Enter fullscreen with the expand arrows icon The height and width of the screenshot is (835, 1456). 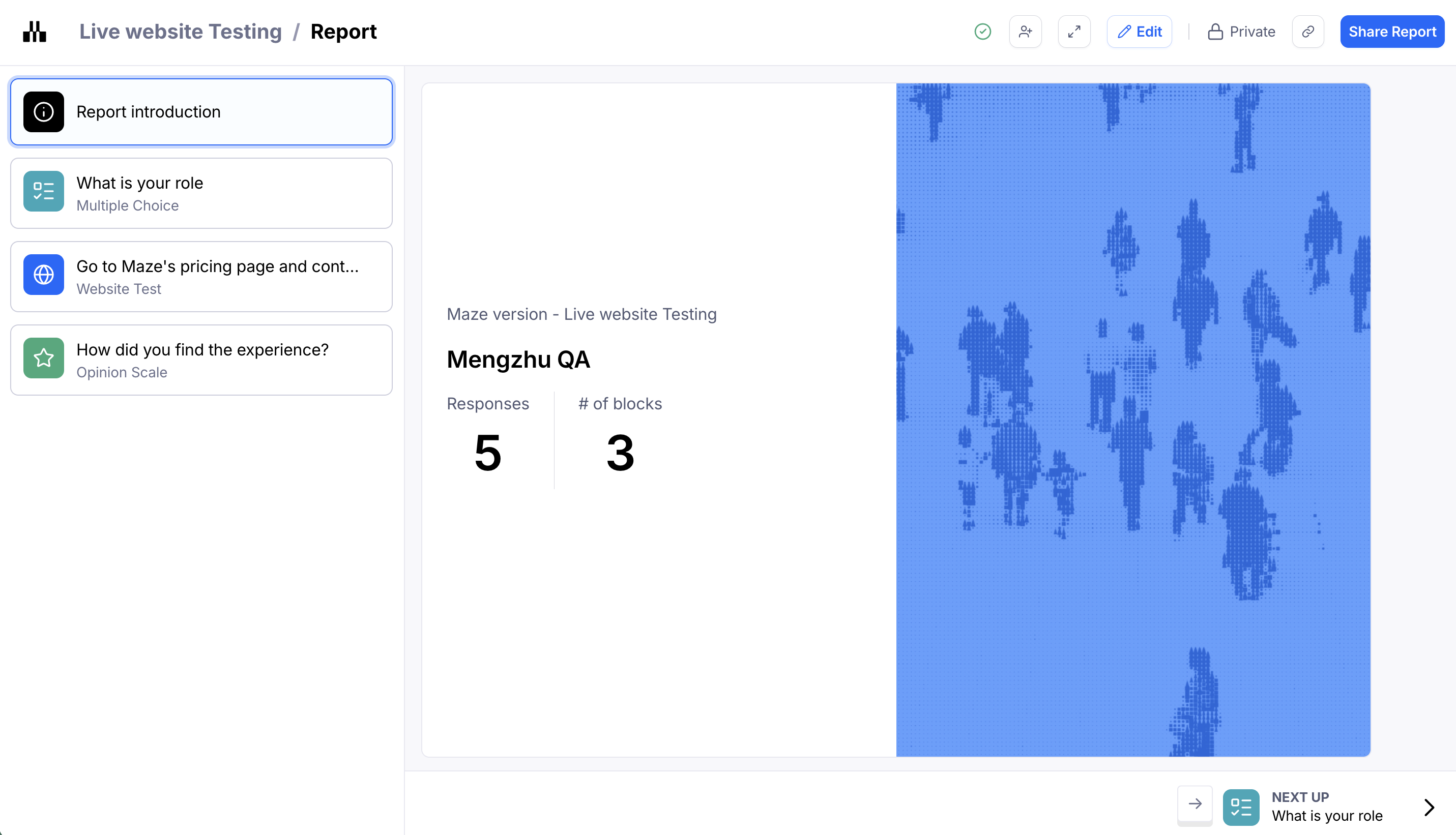pyautogui.click(x=1074, y=32)
